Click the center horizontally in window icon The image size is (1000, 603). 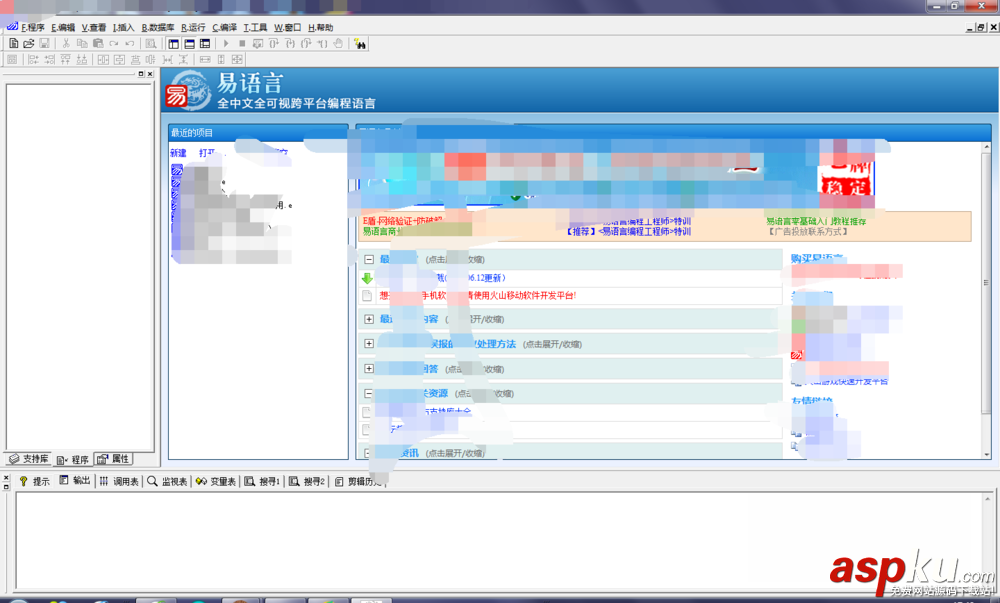(x=103, y=59)
